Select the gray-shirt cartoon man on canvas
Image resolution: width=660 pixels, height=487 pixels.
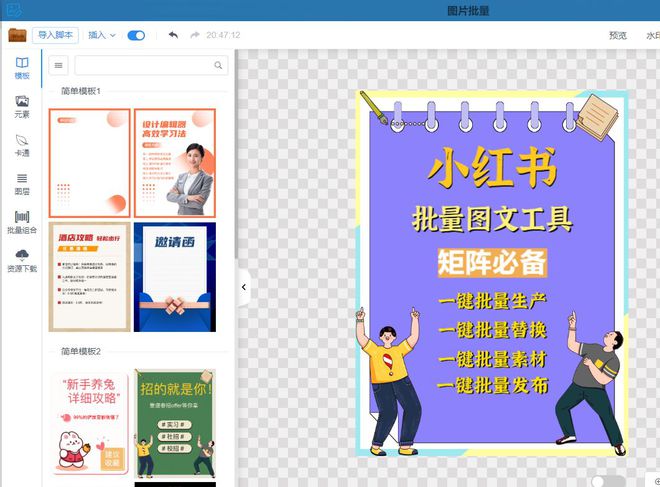(590, 383)
